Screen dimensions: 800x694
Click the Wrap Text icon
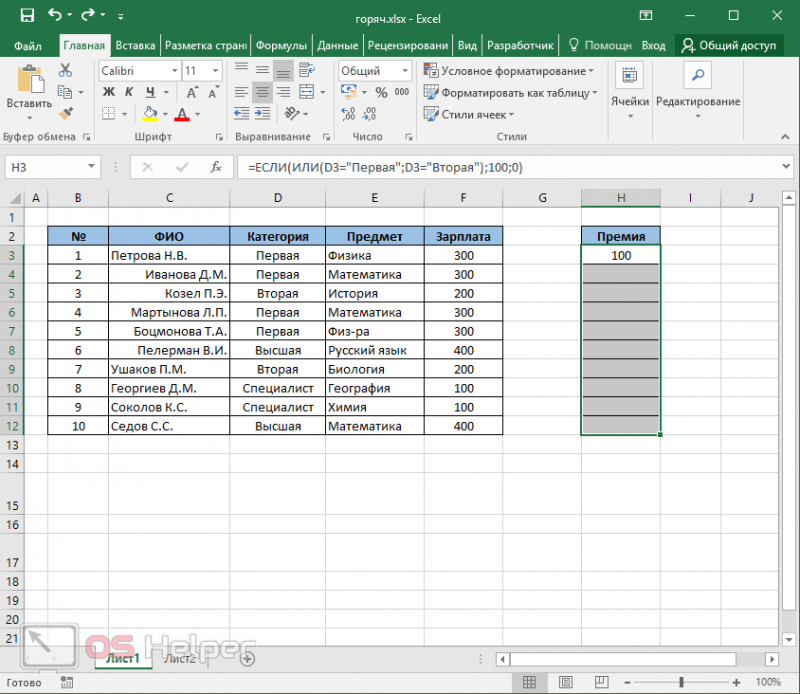pyautogui.click(x=307, y=70)
